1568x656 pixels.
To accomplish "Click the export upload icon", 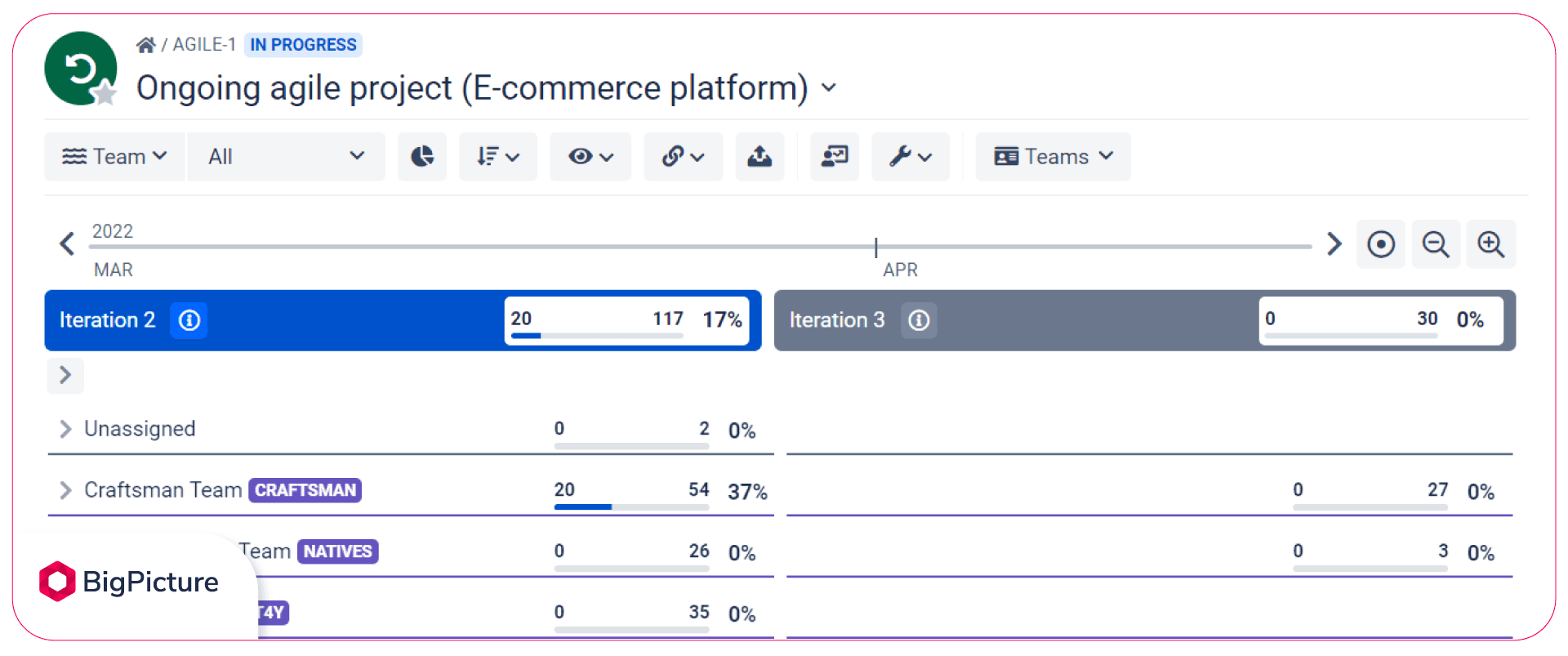I will click(x=759, y=156).
